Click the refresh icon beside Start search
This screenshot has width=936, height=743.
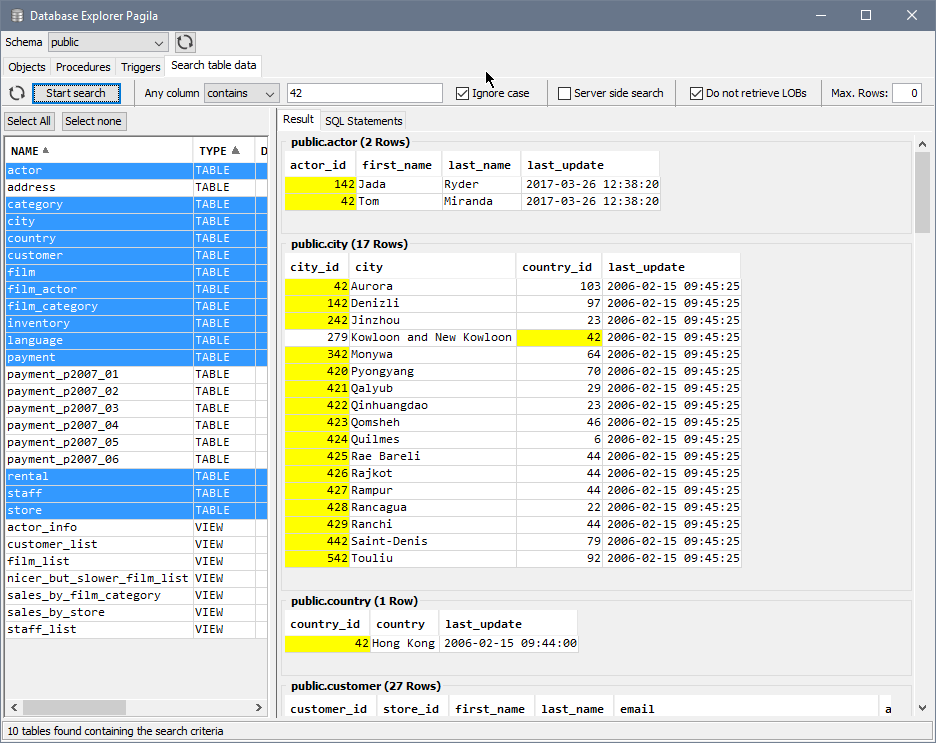pos(15,93)
